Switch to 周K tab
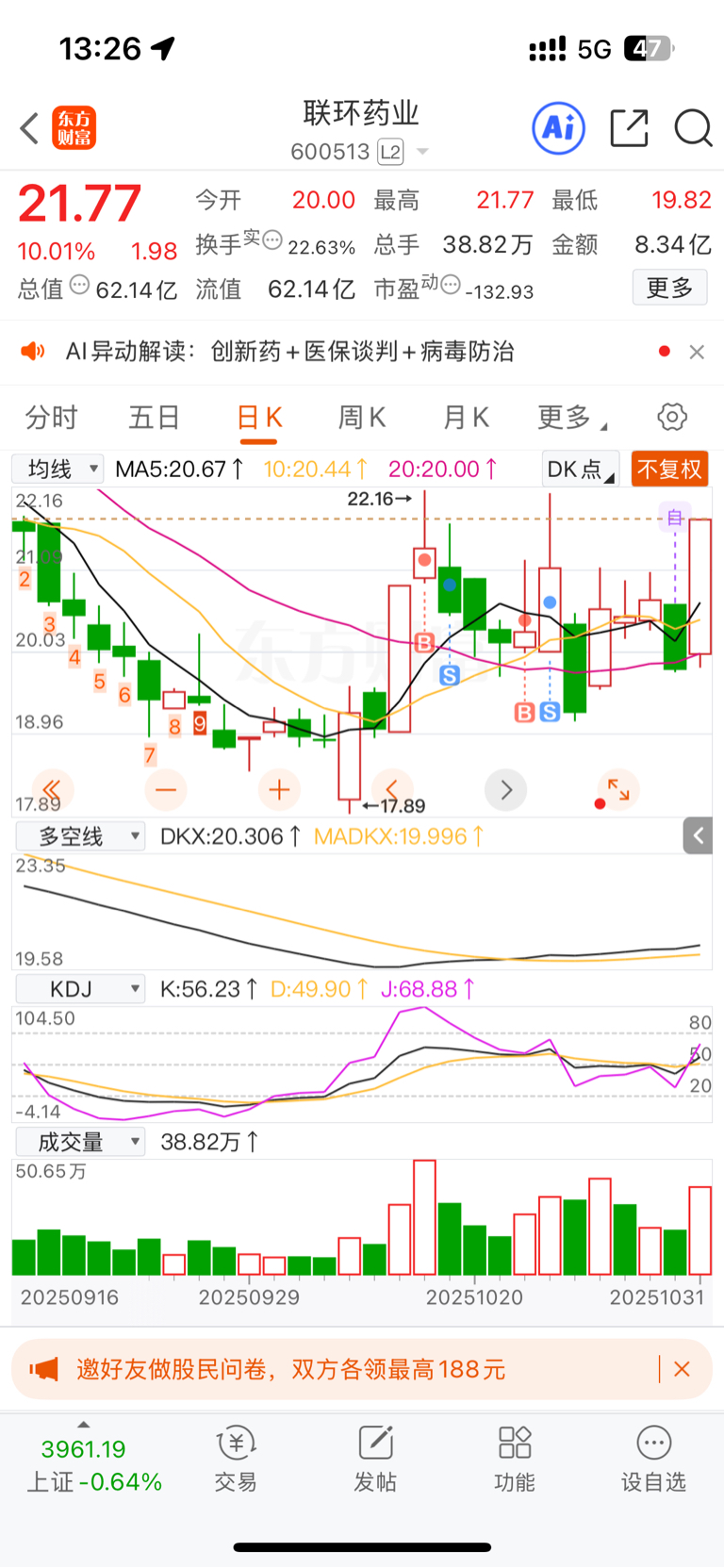 click(362, 417)
